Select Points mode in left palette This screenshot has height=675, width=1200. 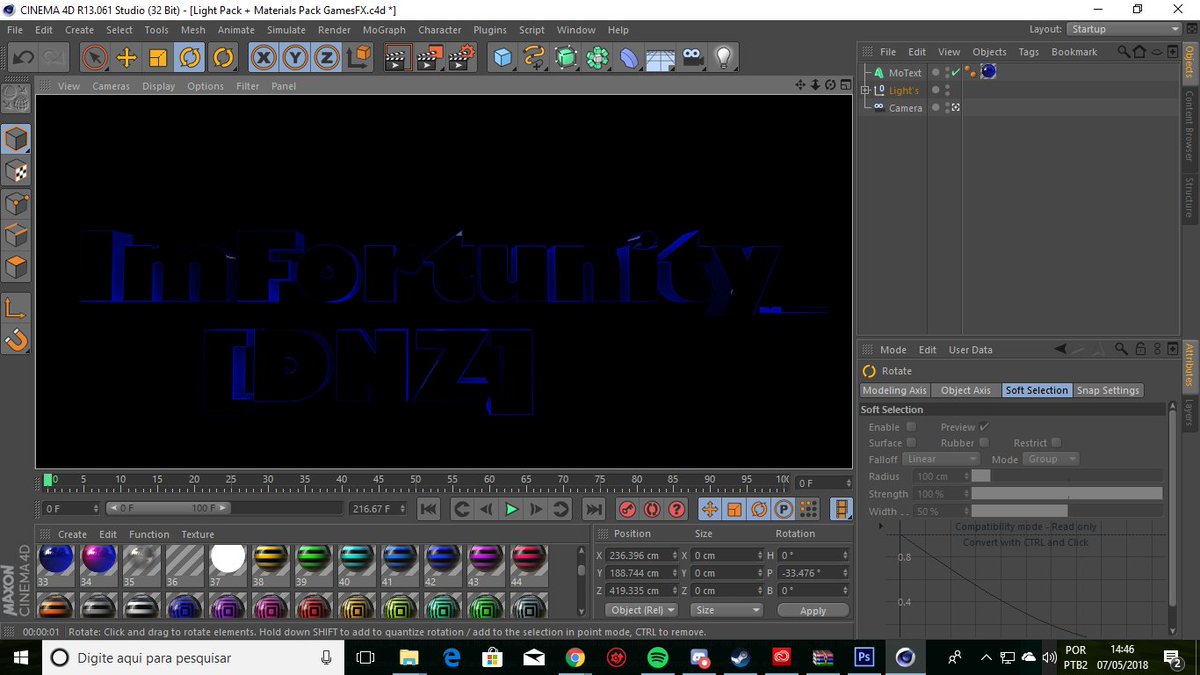(x=17, y=204)
